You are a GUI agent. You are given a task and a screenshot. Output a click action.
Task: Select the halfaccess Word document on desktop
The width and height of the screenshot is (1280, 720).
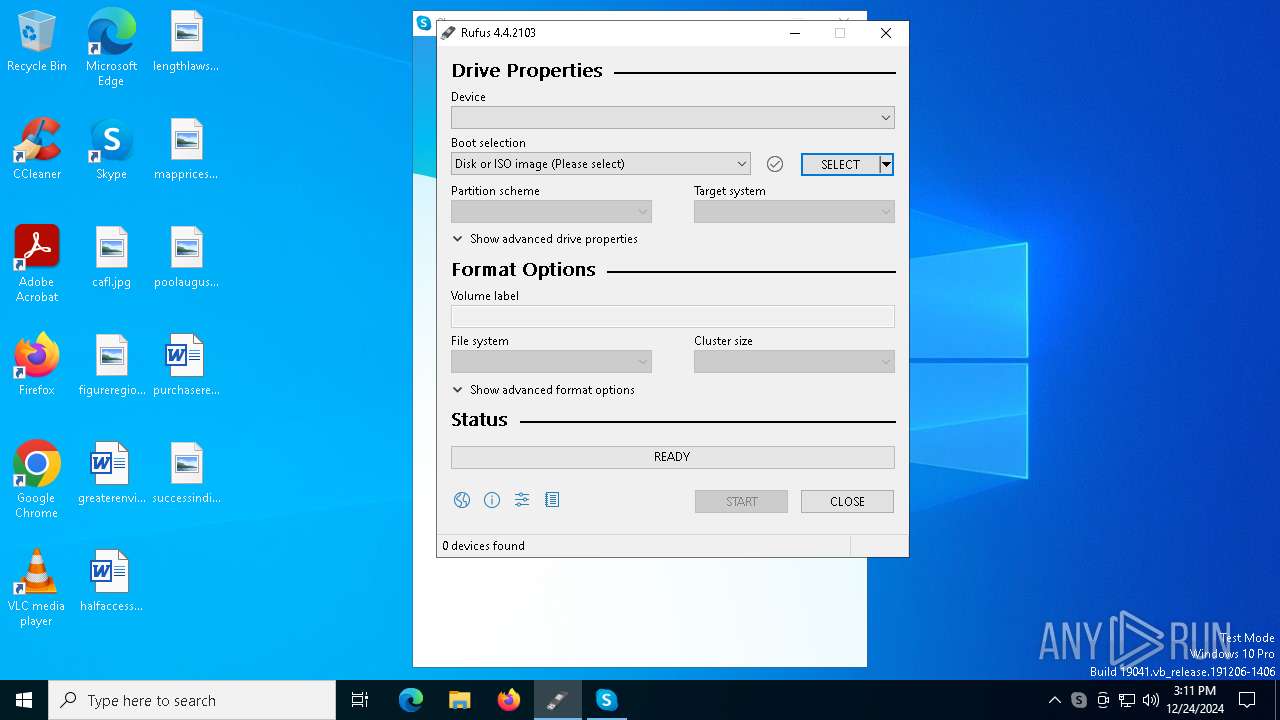point(111,582)
